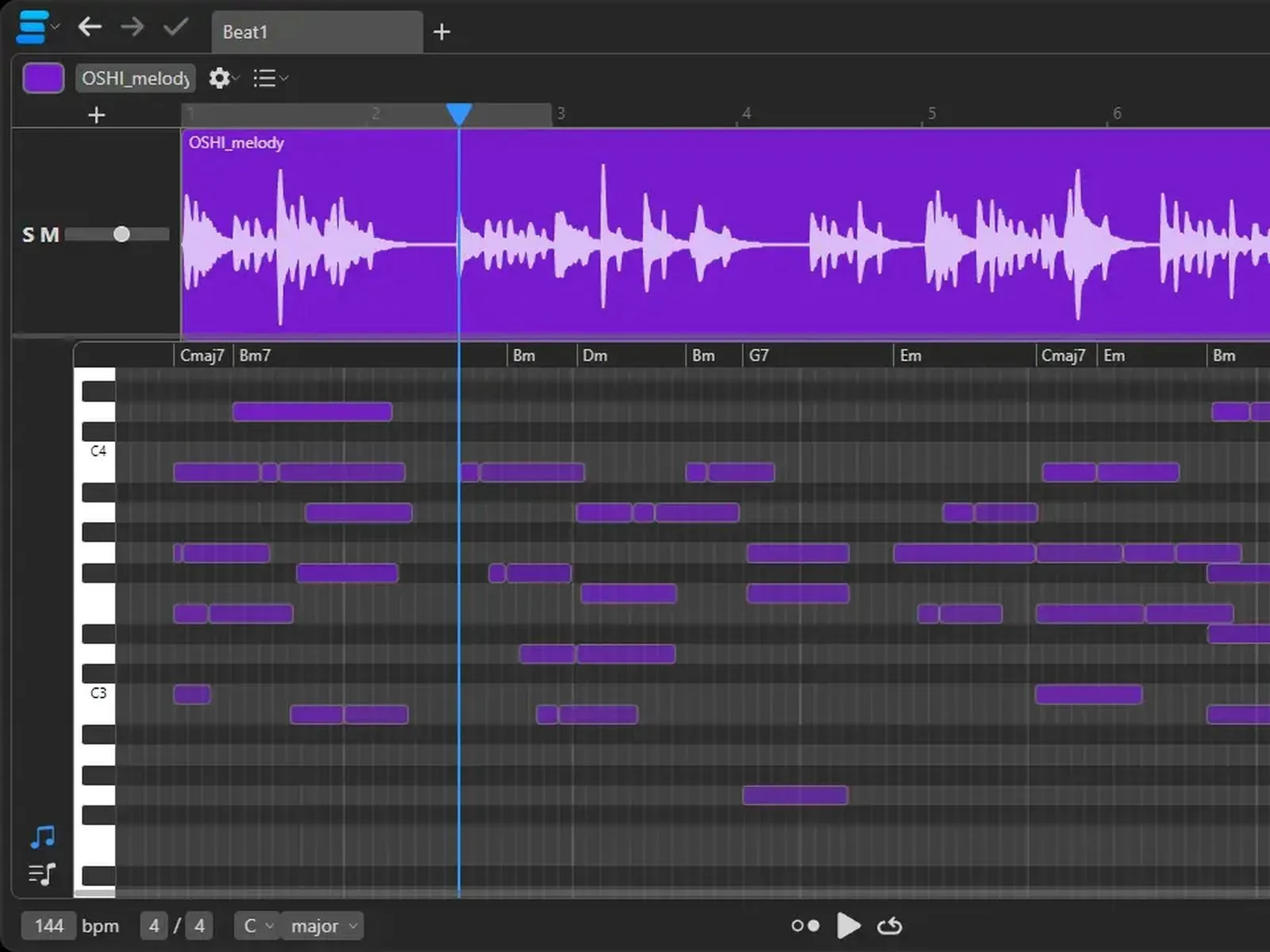Select the Beat1 tab
The image size is (1270, 952).
tap(317, 32)
